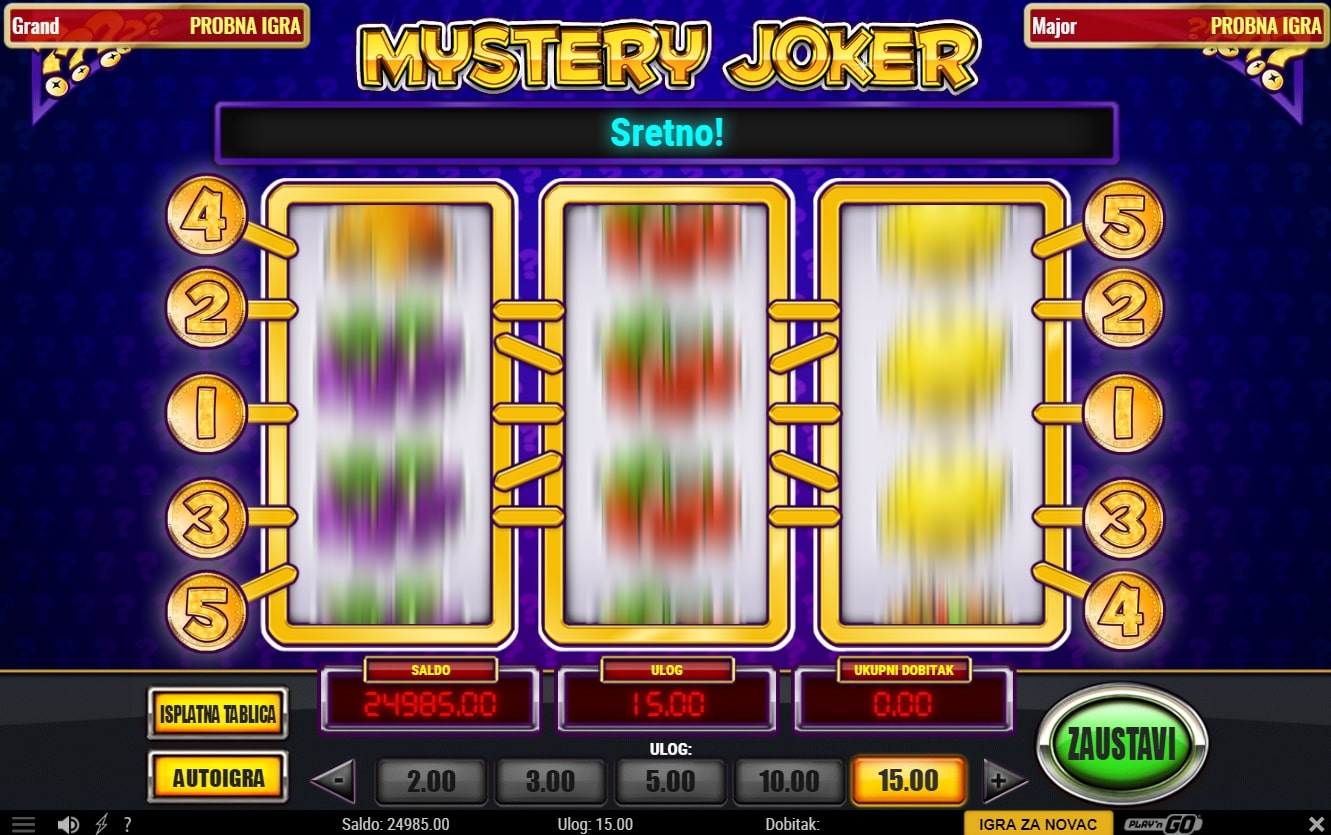Close the game with the X icon
The image size is (1331, 835).
(1316, 824)
